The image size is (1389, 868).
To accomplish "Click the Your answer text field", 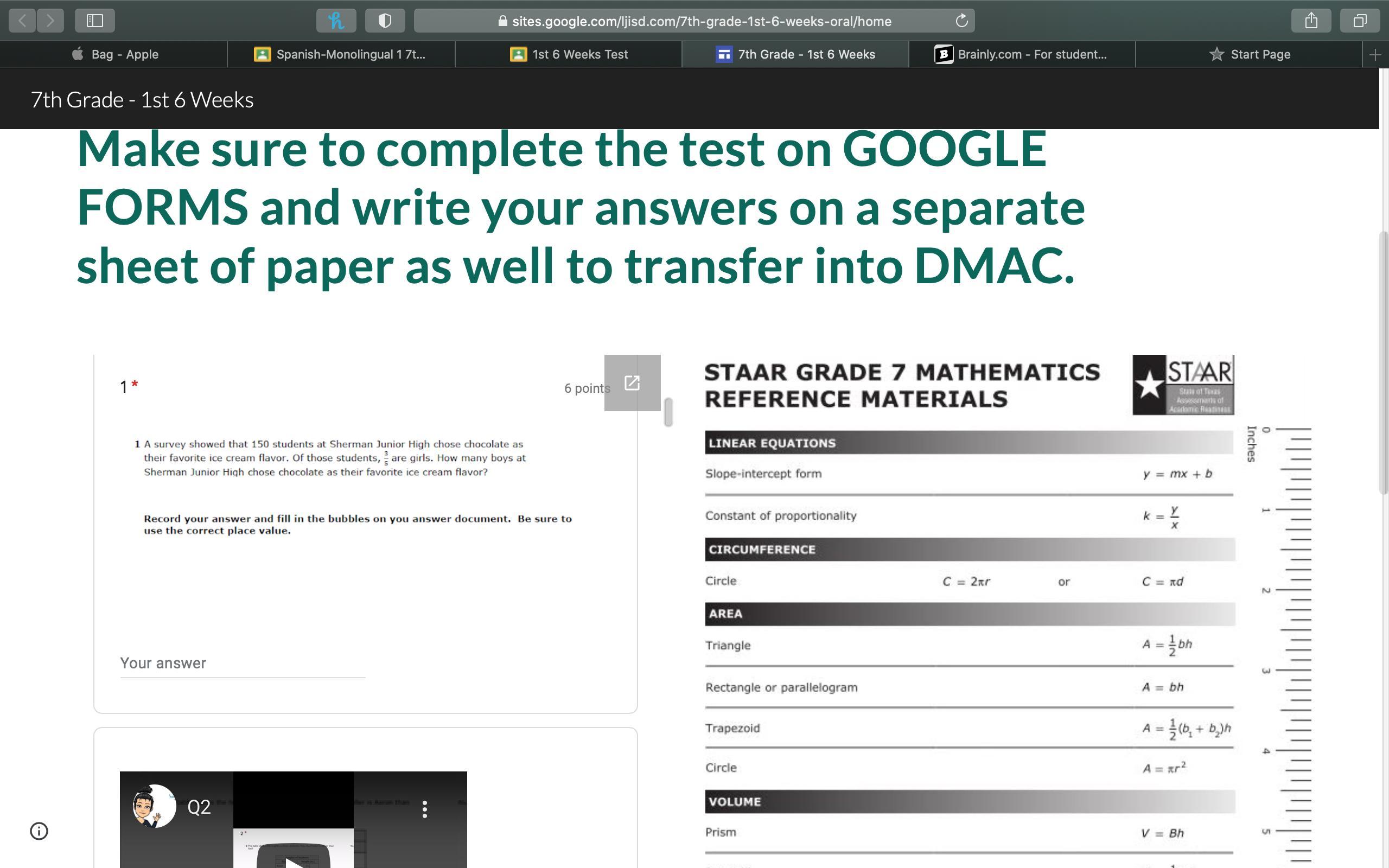I will 242,663.
